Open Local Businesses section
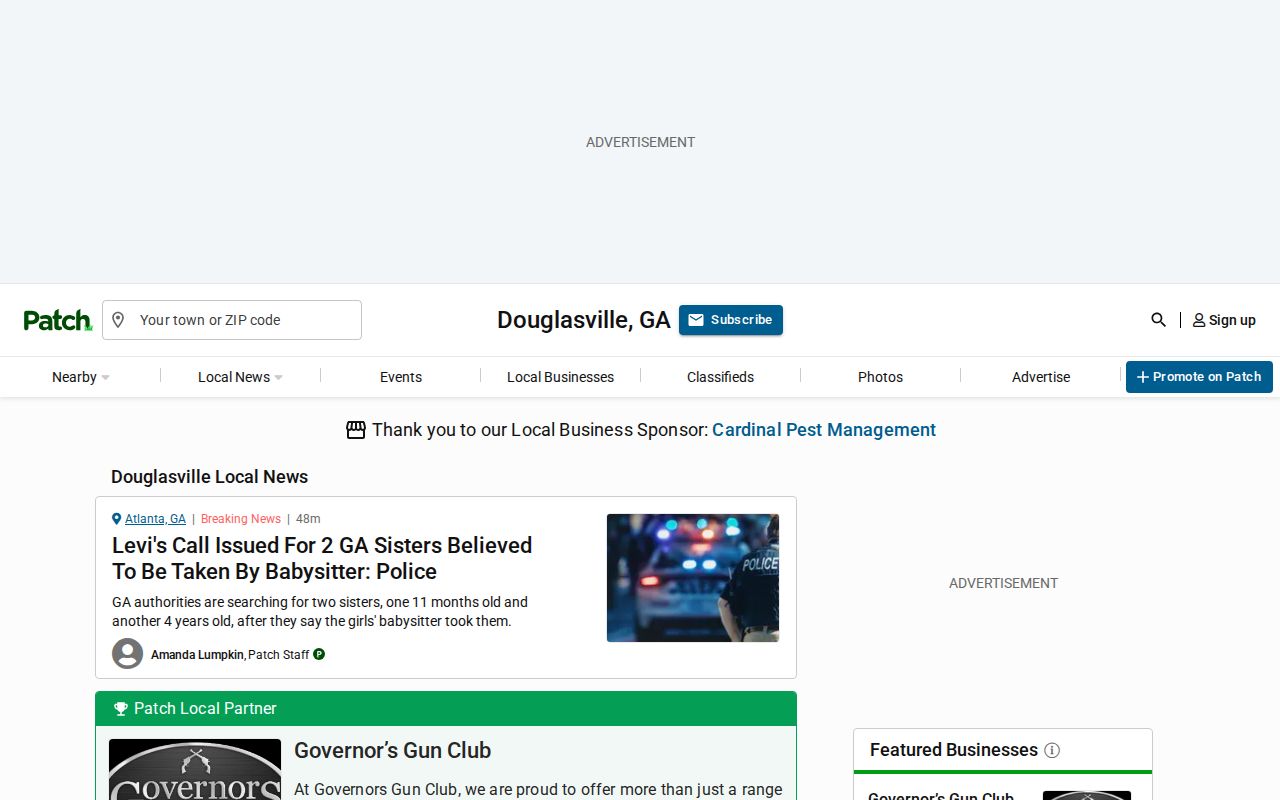The image size is (1280, 800). 560,377
